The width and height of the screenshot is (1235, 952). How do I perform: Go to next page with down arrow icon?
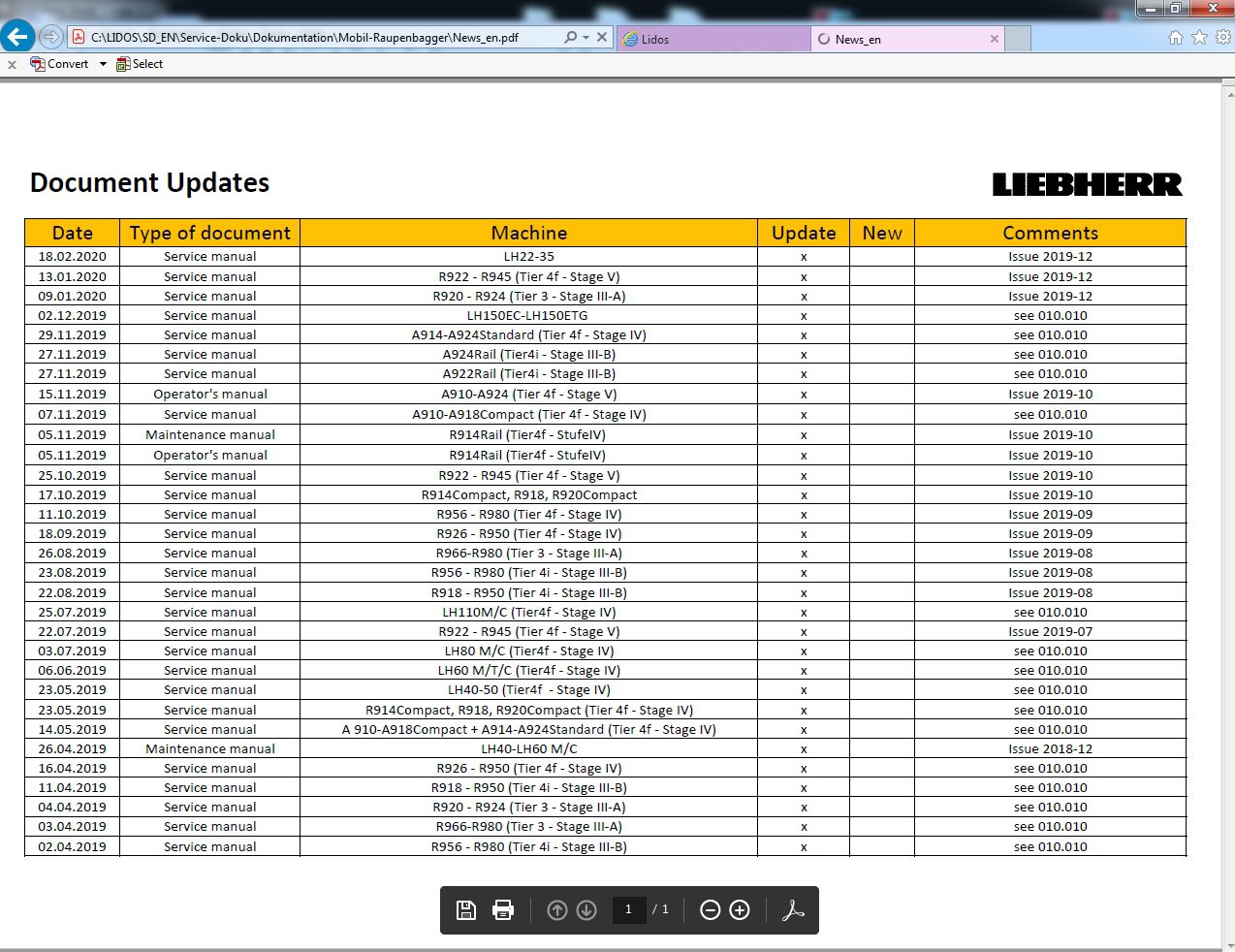(x=586, y=909)
